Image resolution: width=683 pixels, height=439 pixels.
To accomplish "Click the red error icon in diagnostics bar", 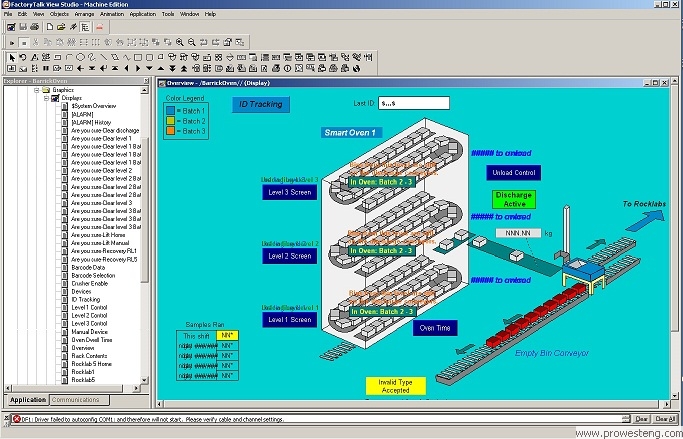I will (17, 419).
